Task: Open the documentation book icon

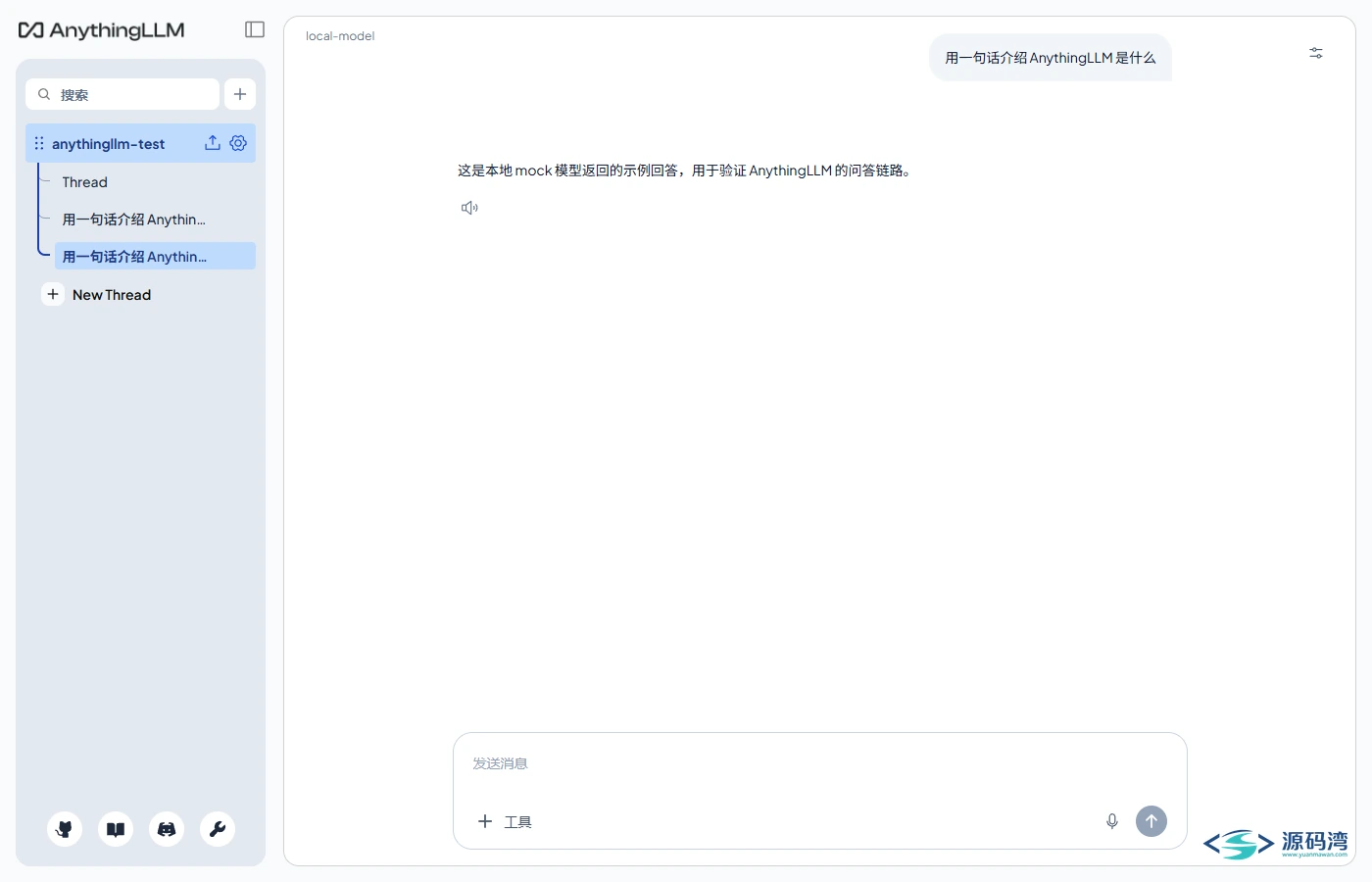Action: pos(116,829)
